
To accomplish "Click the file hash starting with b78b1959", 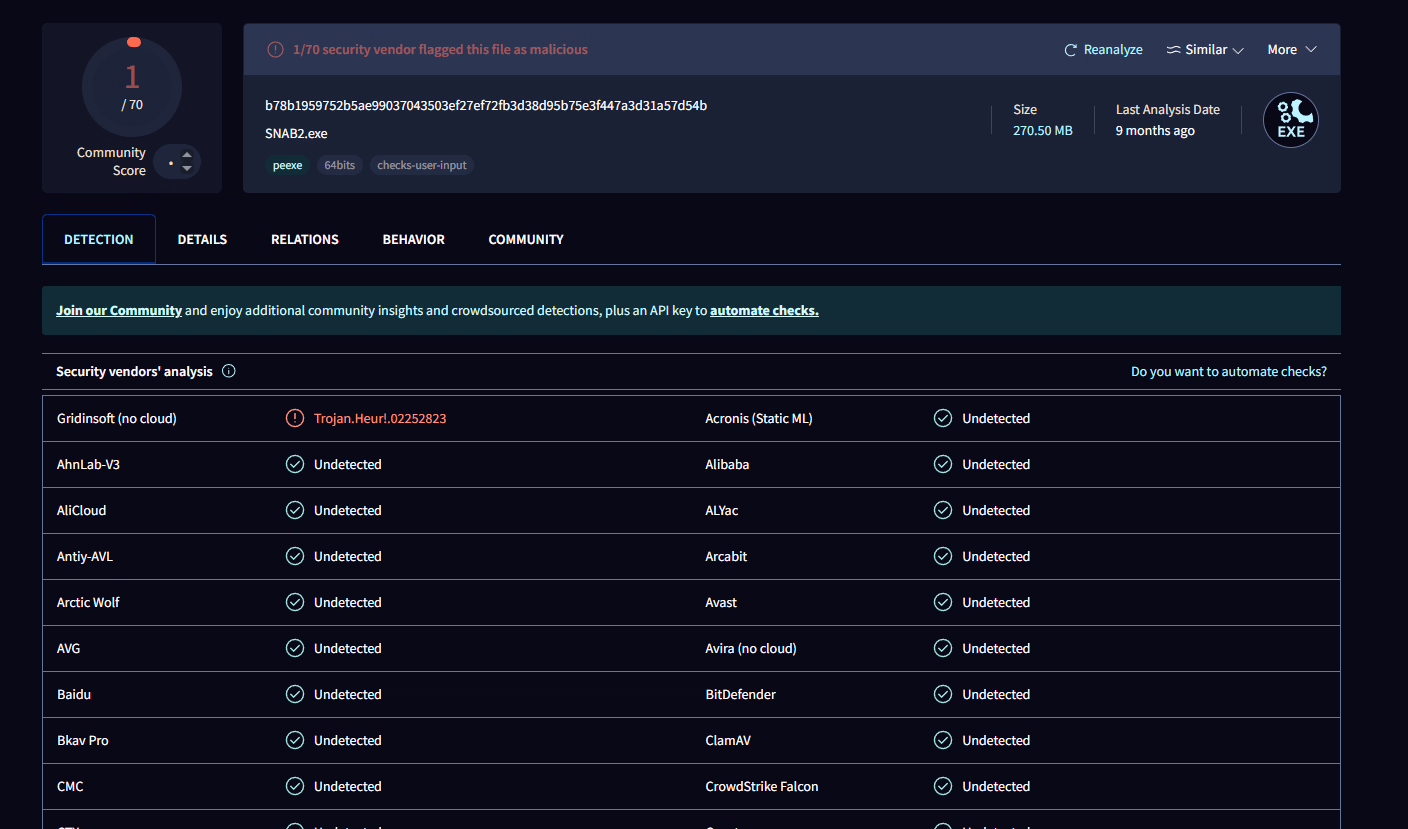I will pyautogui.click(x=486, y=105).
